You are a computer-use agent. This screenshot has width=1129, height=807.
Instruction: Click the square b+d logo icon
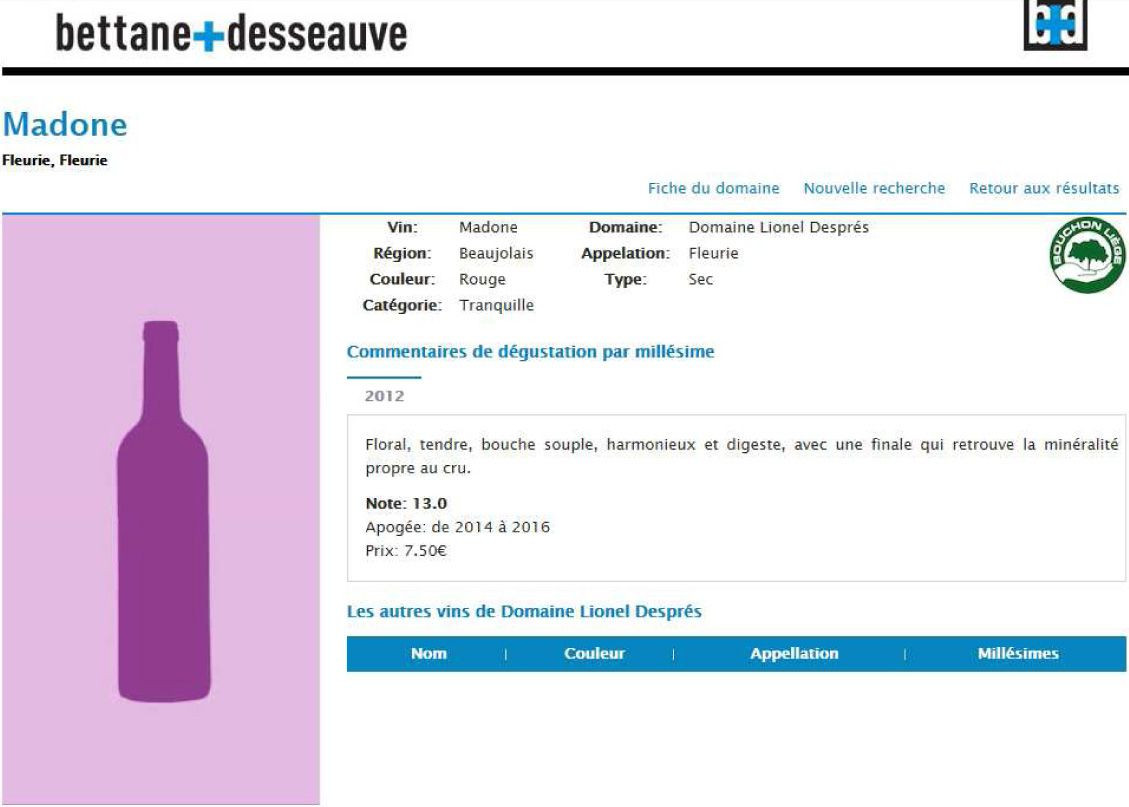tap(1055, 25)
